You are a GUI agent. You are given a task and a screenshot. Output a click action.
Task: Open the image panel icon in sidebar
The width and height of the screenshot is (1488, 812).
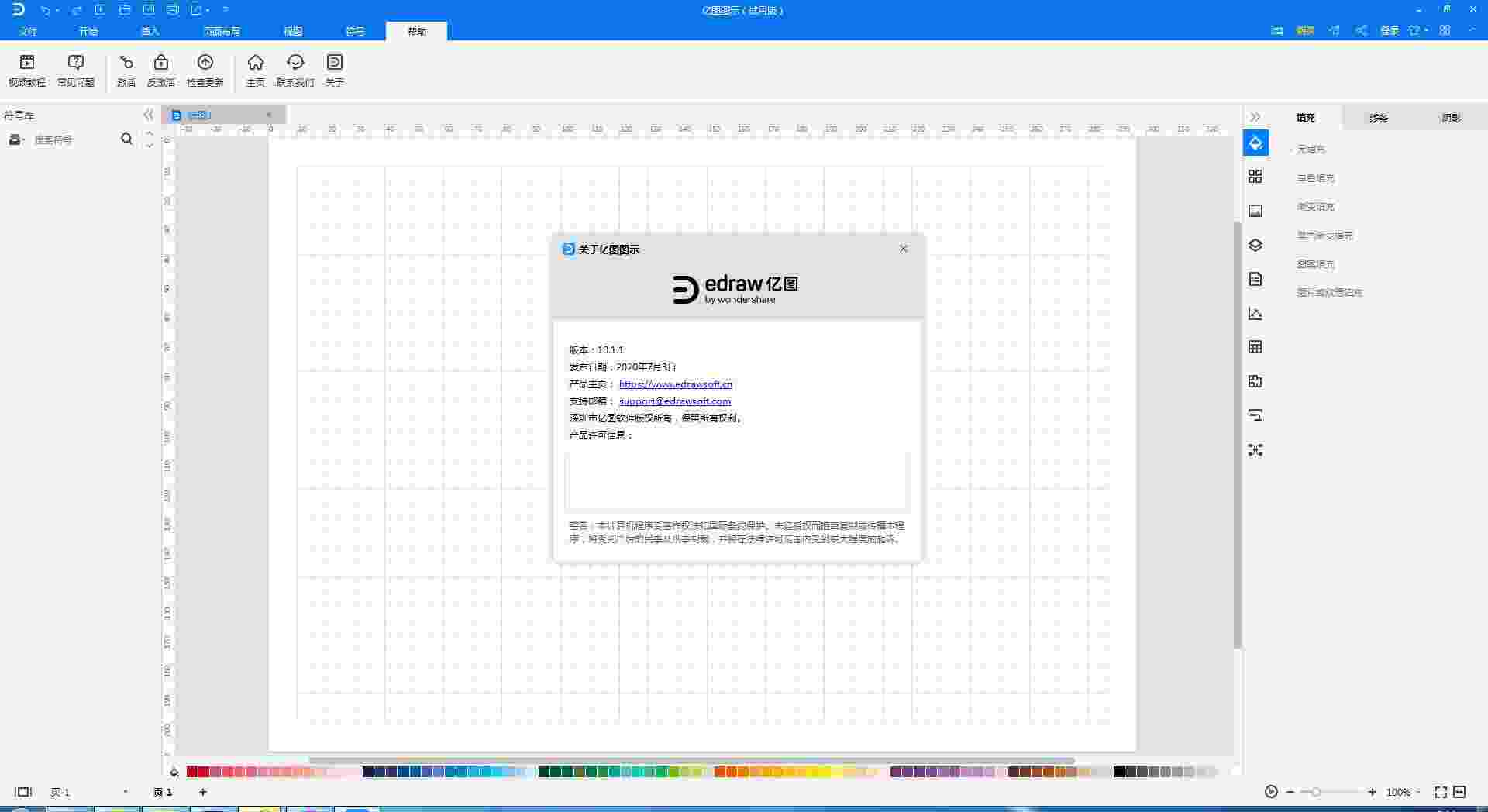(1255, 211)
